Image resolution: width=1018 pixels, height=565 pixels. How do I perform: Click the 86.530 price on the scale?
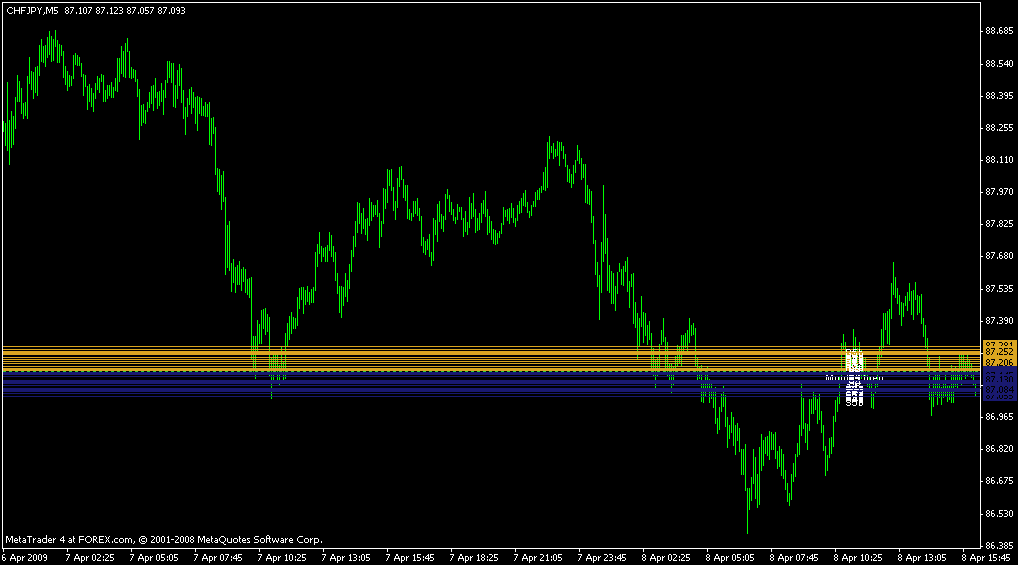[999, 513]
